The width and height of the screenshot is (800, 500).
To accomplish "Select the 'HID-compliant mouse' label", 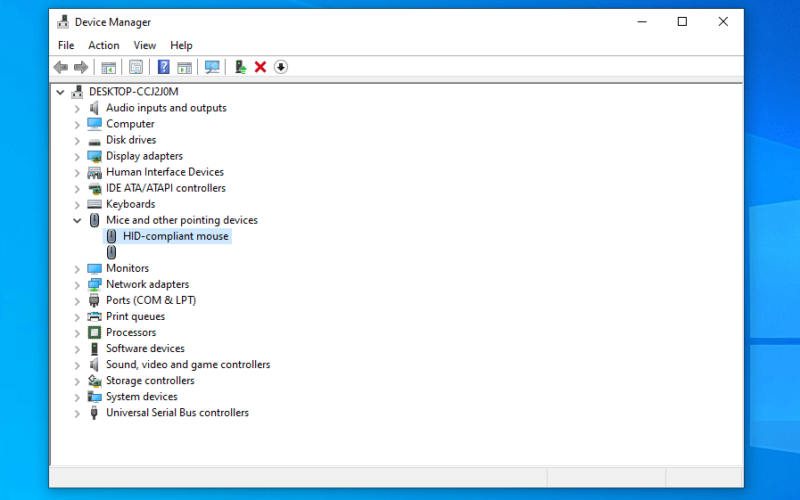I will 176,236.
